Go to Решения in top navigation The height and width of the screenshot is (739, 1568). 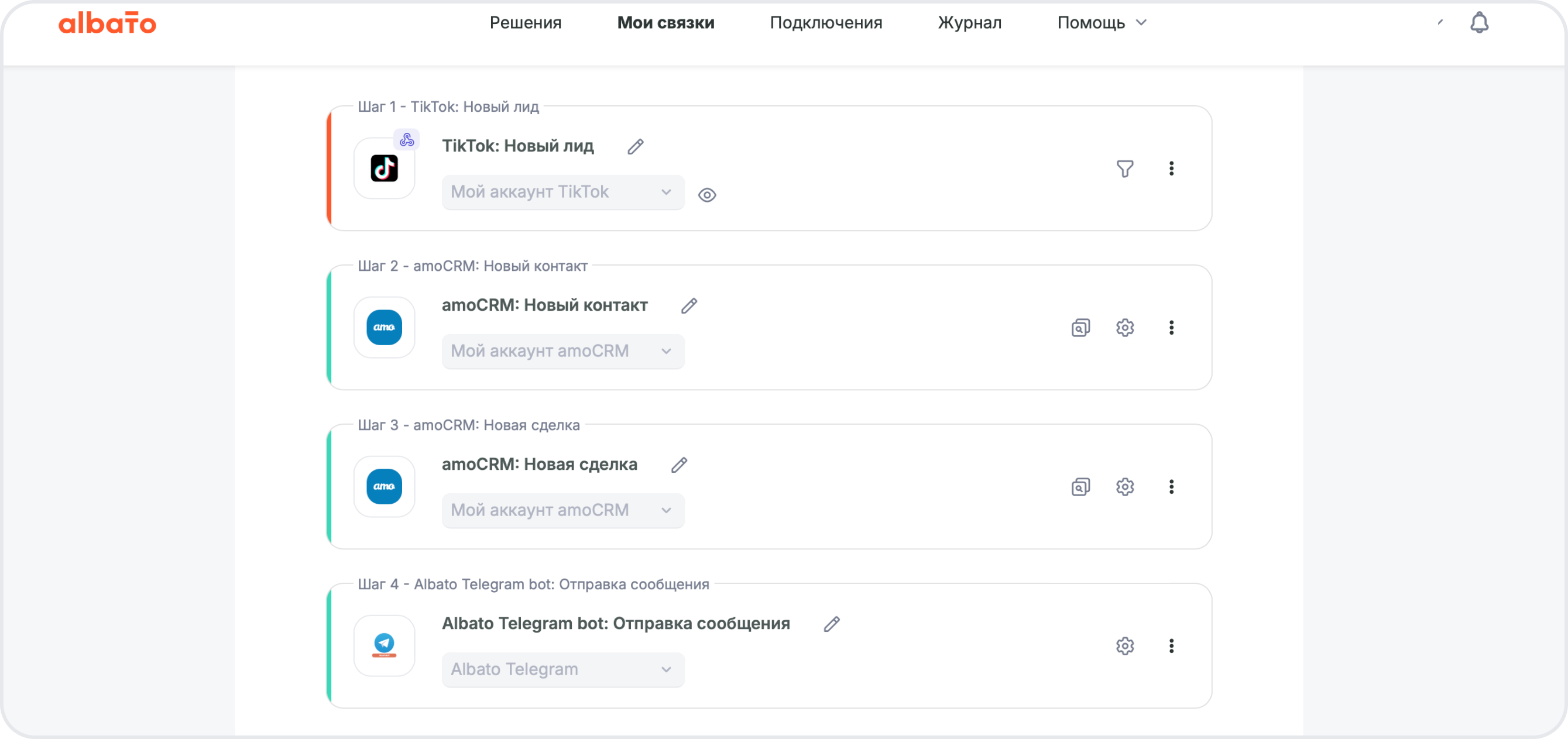tap(526, 22)
